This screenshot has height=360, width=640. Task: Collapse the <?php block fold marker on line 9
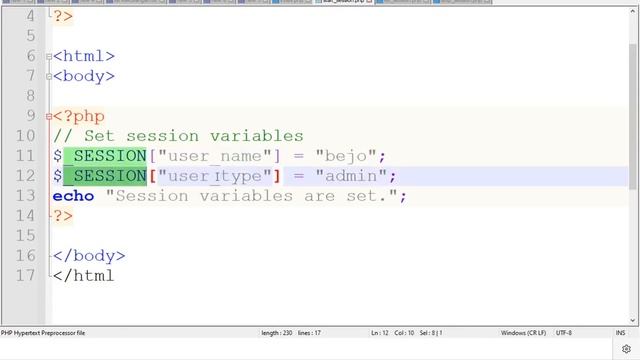coord(49,117)
